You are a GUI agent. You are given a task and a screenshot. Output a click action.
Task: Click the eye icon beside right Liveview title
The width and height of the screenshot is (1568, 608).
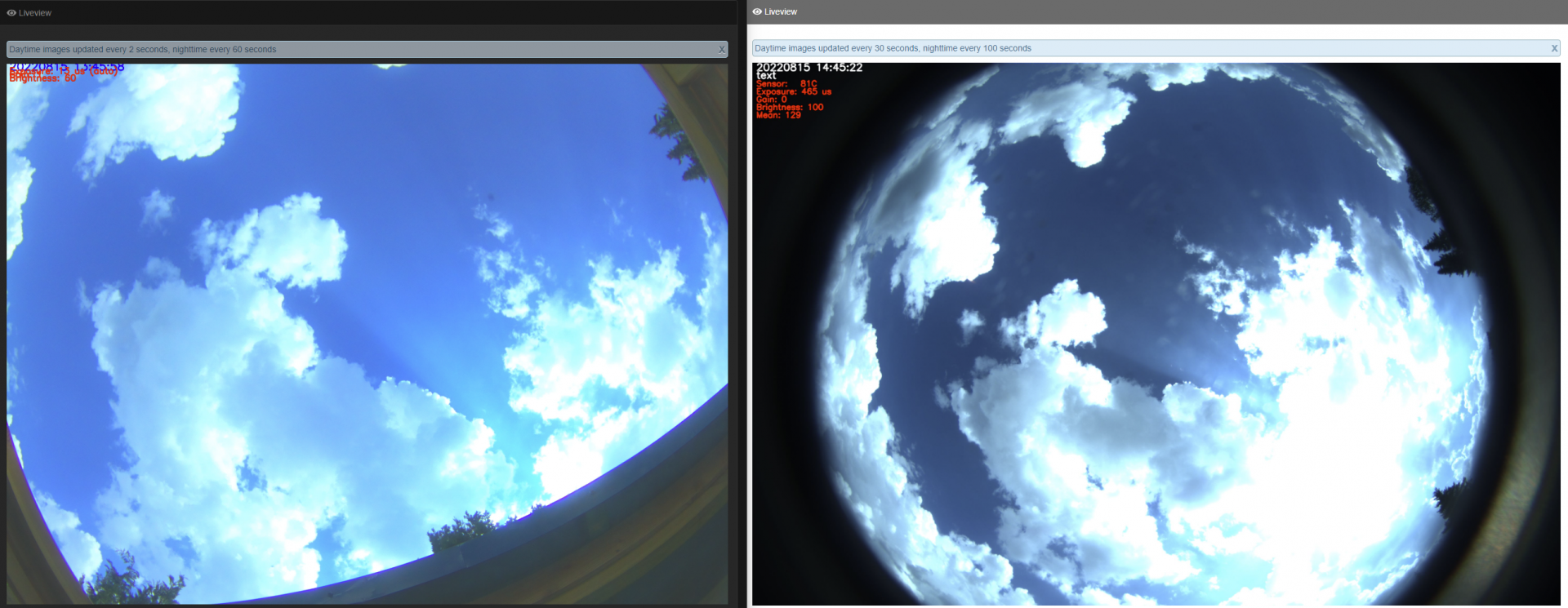(757, 11)
